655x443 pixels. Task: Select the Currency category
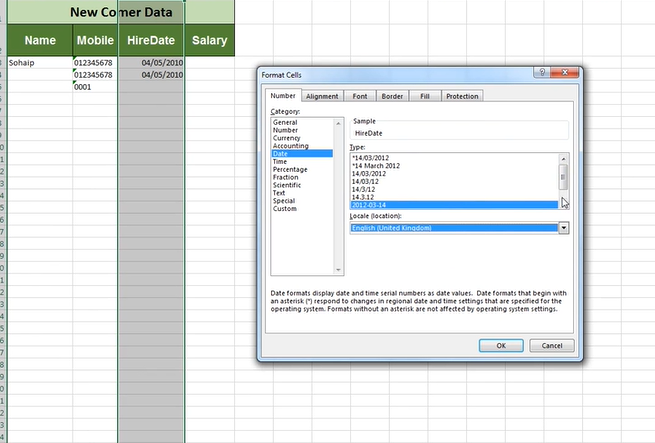pos(286,138)
